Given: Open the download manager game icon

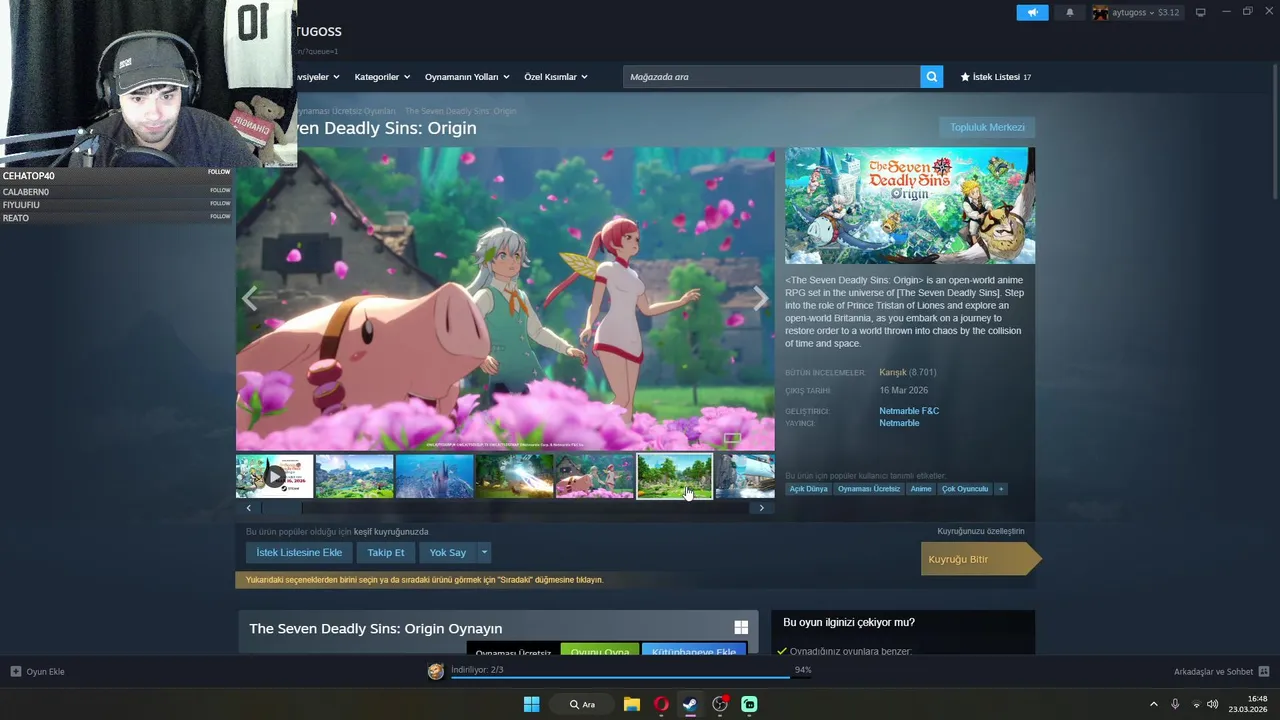Looking at the screenshot, I should pos(435,671).
